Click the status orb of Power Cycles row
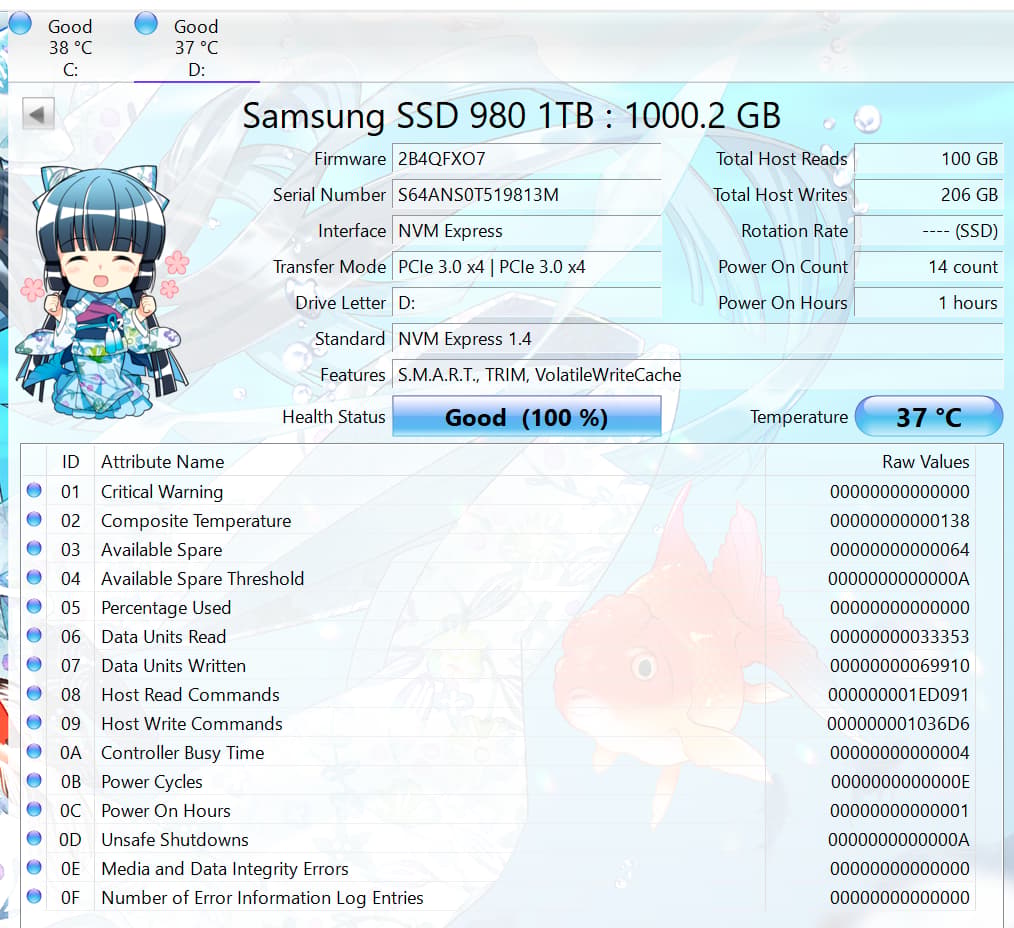 tap(34, 781)
